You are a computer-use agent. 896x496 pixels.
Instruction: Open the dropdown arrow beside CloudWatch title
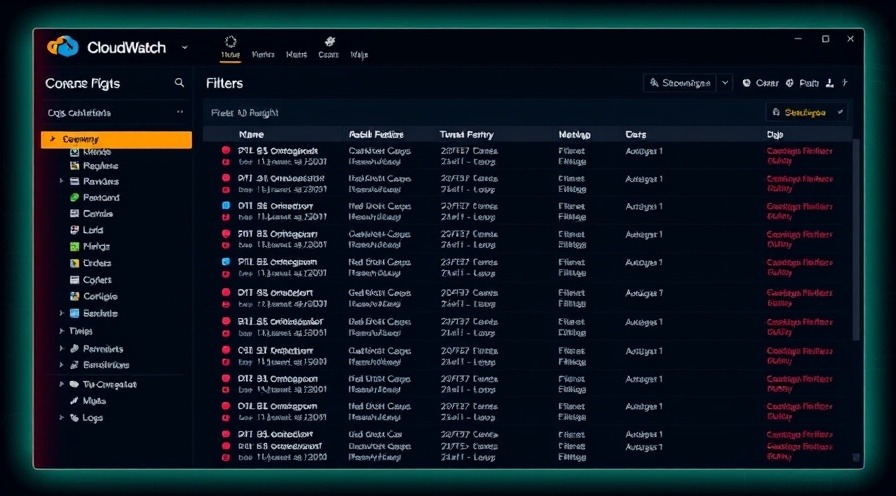point(185,47)
